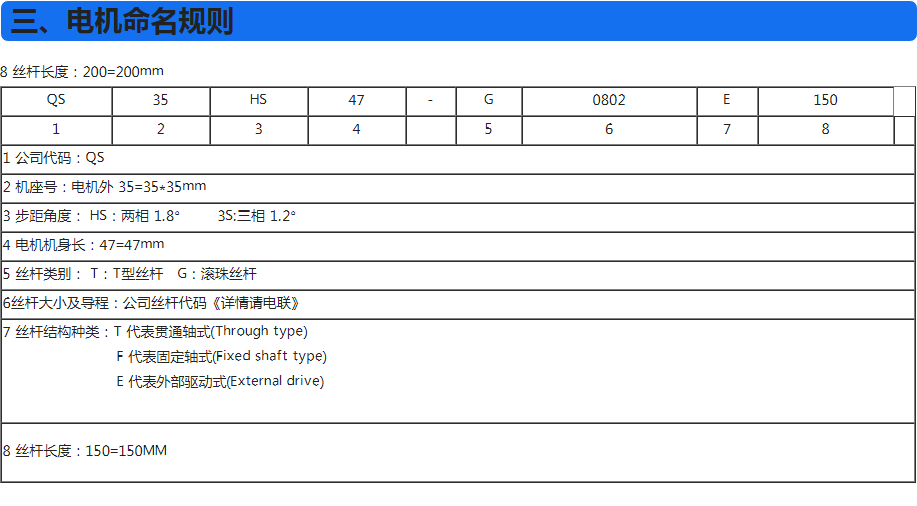This screenshot has width=917, height=506.
Task: Click index cell '5' under G
Action: [x=489, y=130]
